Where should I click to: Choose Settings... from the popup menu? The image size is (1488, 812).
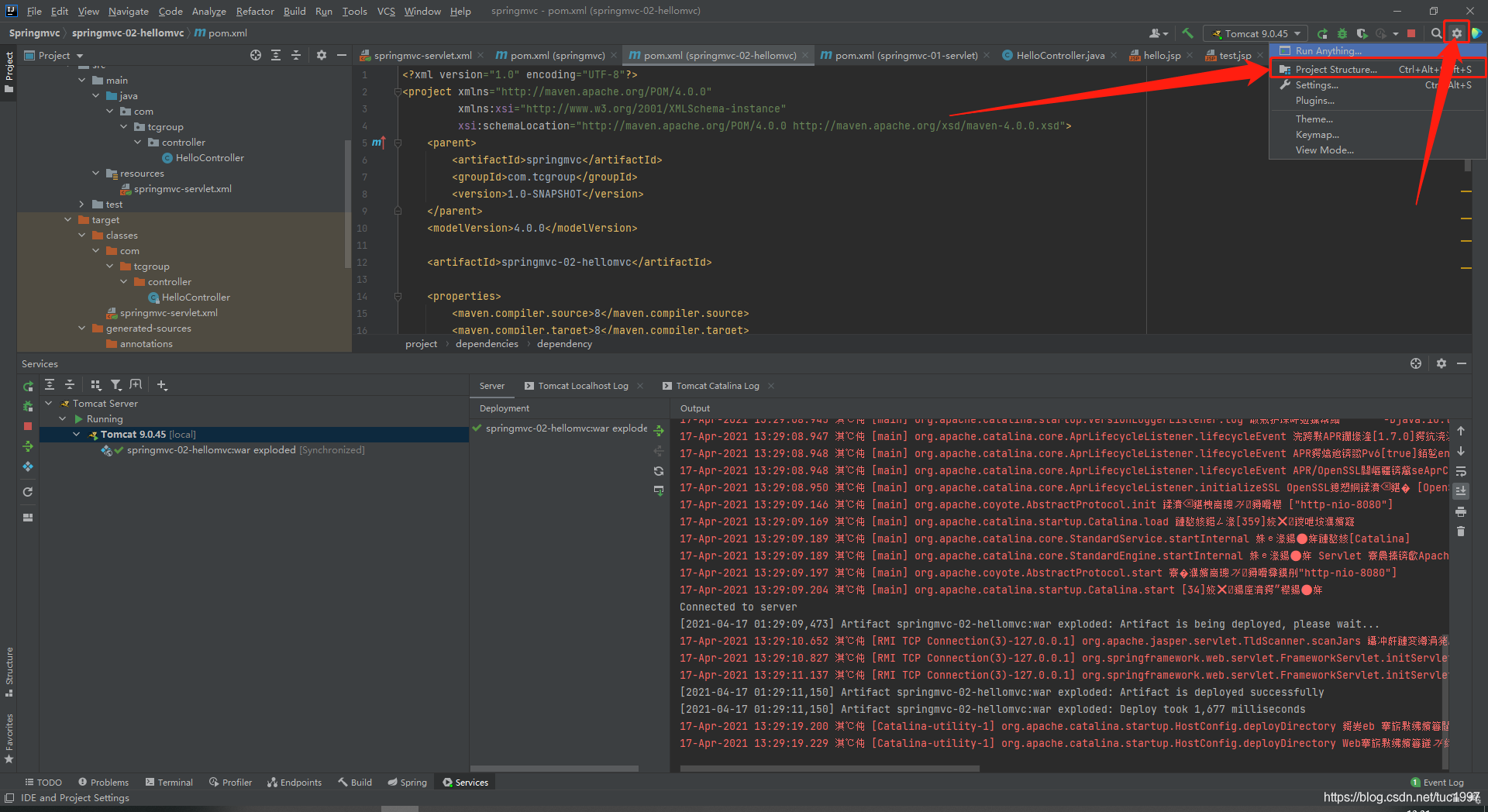point(1376,85)
